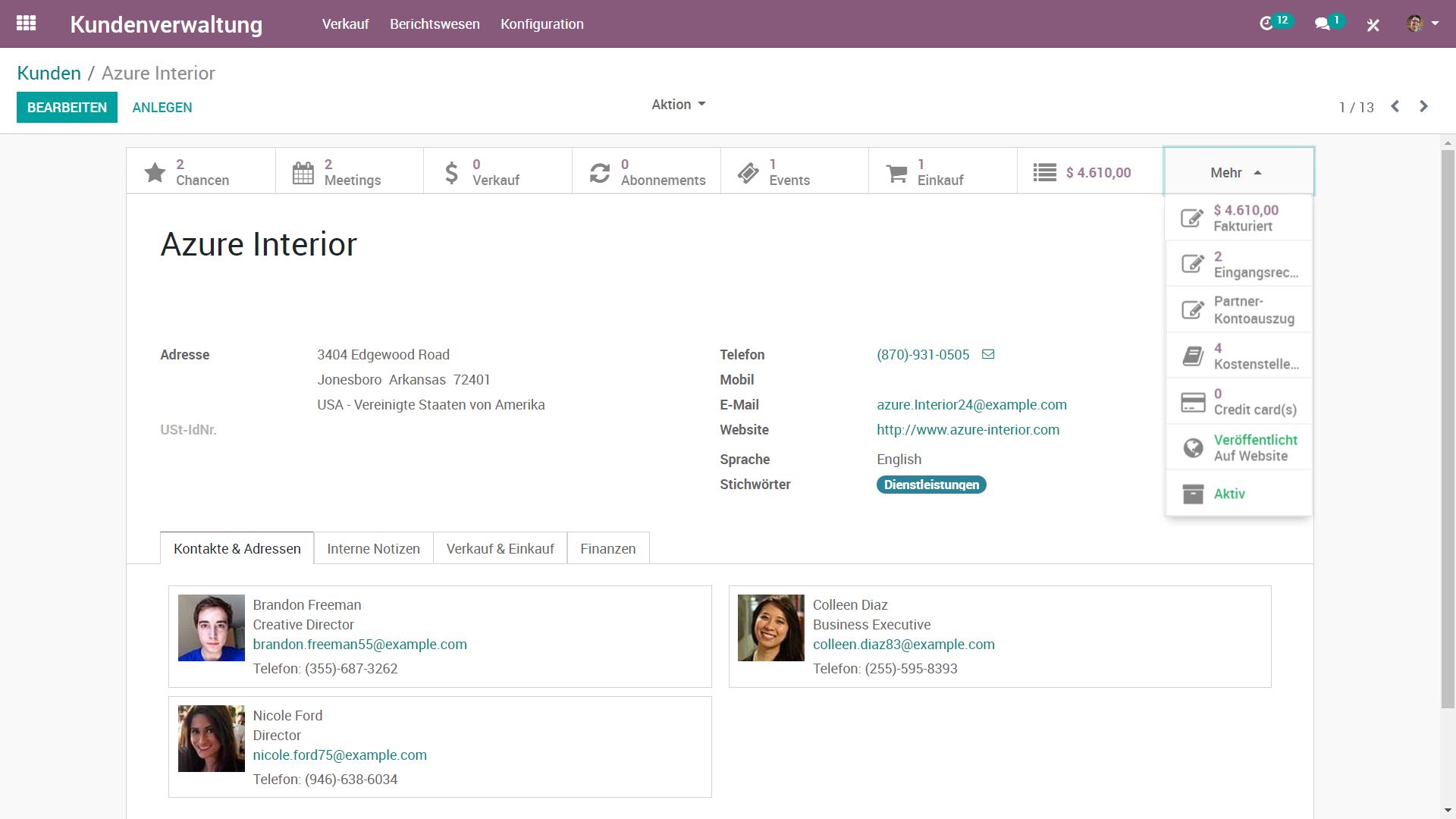Open Abonnements via the refresh arrows stat button
The height and width of the screenshot is (819, 1456).
click(646, 172)
